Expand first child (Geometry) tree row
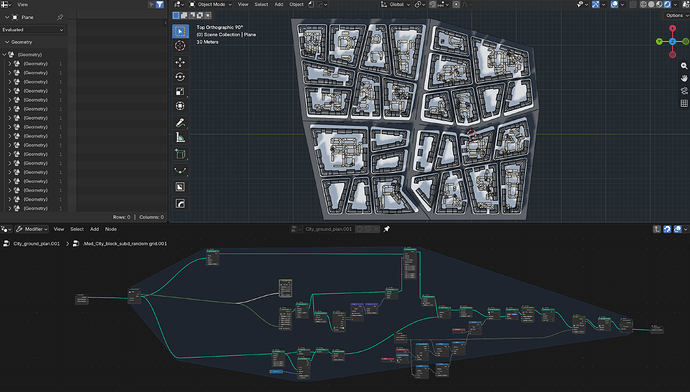The image size is (690, 392). coord(10,64)
